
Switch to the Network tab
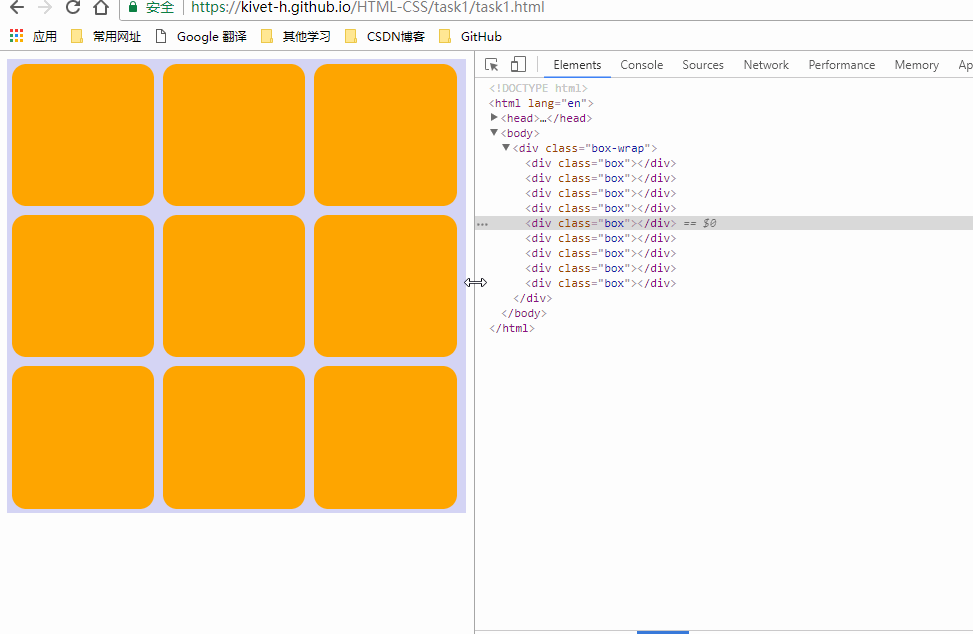766,65
